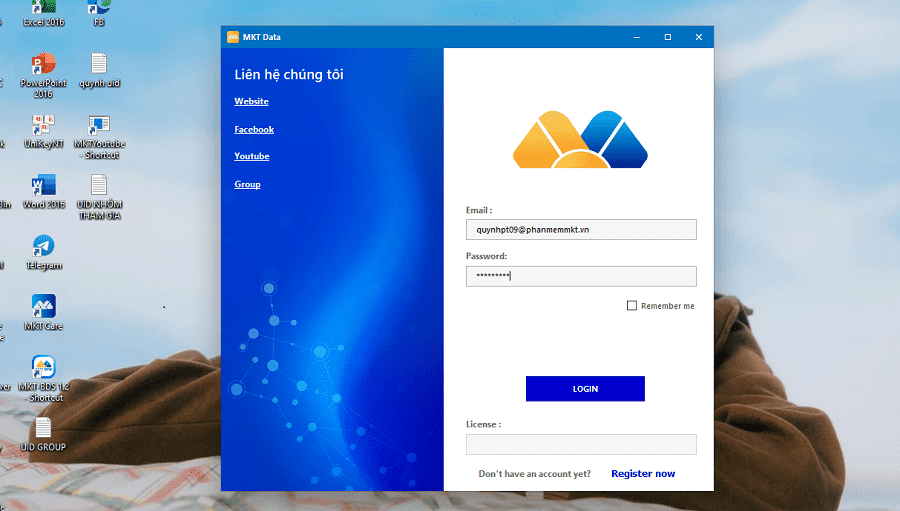Select the quynh uid text file
900x511 pixels.
pos(99,70)
